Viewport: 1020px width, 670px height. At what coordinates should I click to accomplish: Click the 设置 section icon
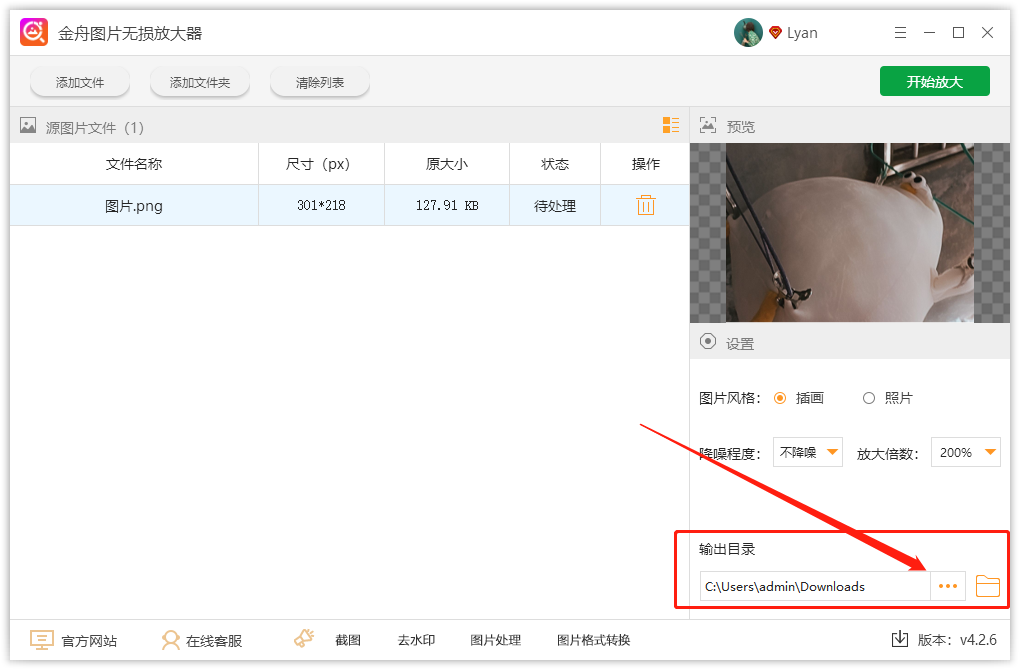(708, 342)
